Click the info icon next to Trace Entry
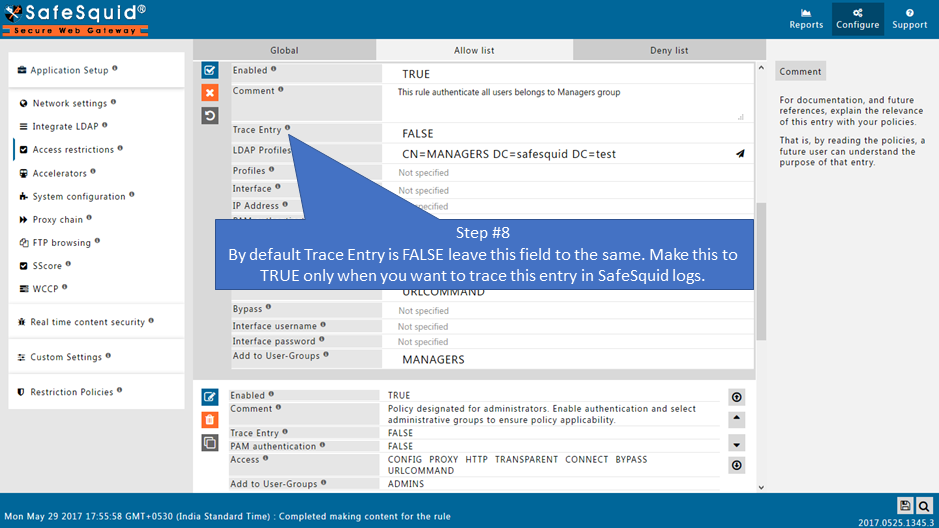 [x=287, y=128]
